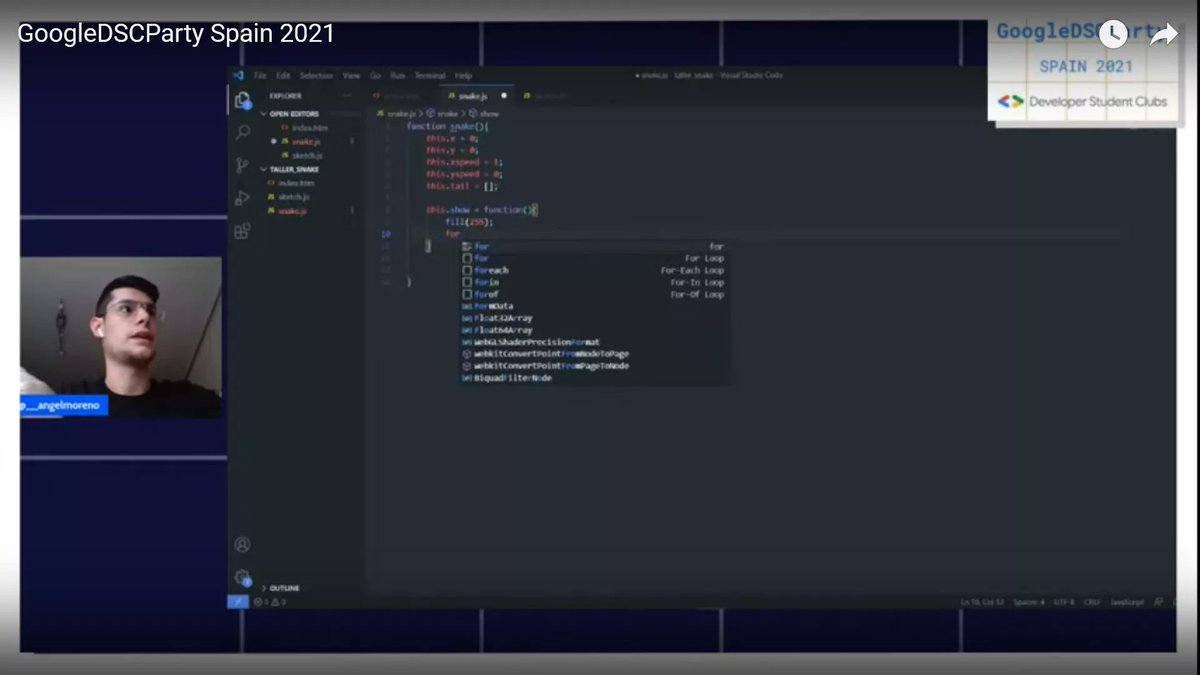Switch to the snake.js editor tab
Screen dimensions: 1200x675
pos(478,96)
